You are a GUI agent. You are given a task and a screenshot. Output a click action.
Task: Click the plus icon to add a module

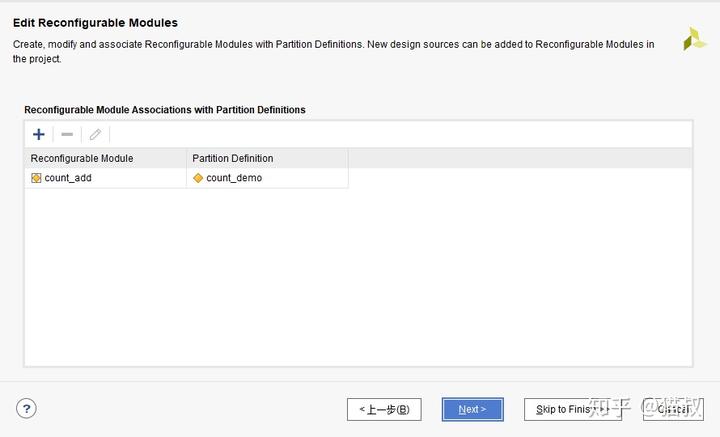[39, 134]
